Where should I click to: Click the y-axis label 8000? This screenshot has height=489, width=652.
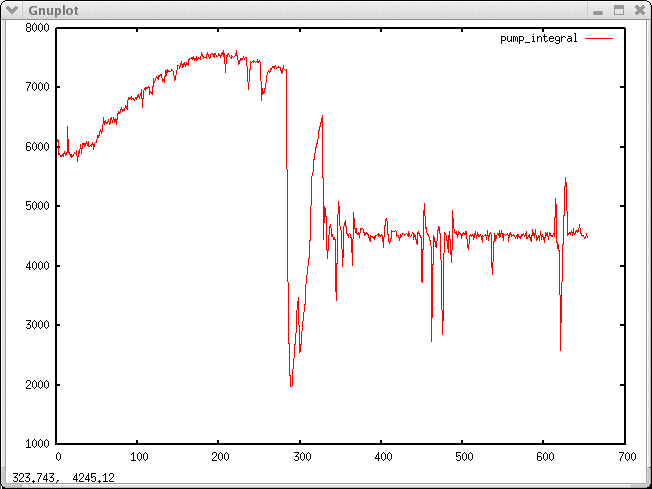(37, 28)
